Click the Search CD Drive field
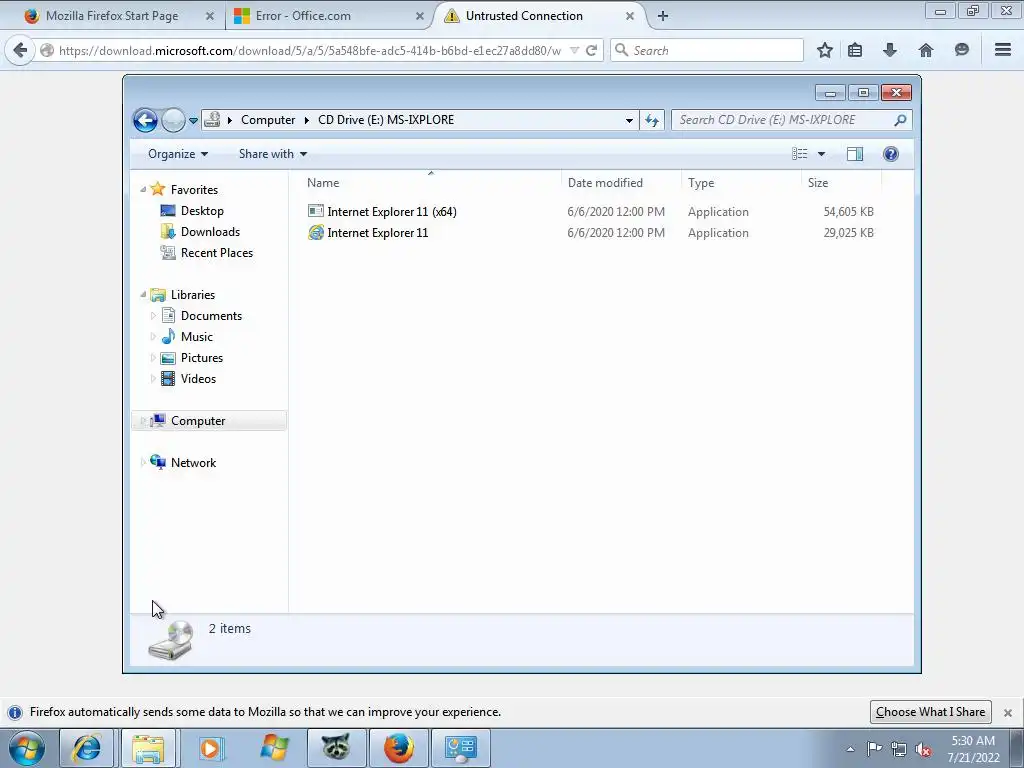Image resolution: width=1024 pixels, height=768 pixels. [x=784, y=120]
